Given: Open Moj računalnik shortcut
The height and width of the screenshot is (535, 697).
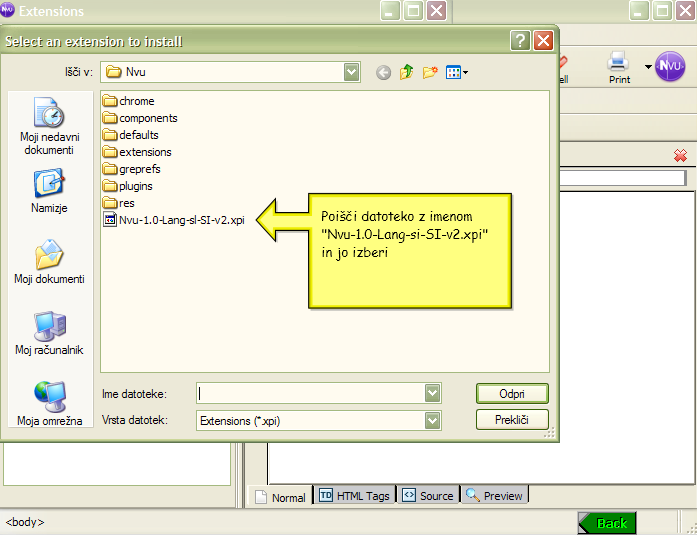Looking at the screenshot, I should [x=49, y=334].
